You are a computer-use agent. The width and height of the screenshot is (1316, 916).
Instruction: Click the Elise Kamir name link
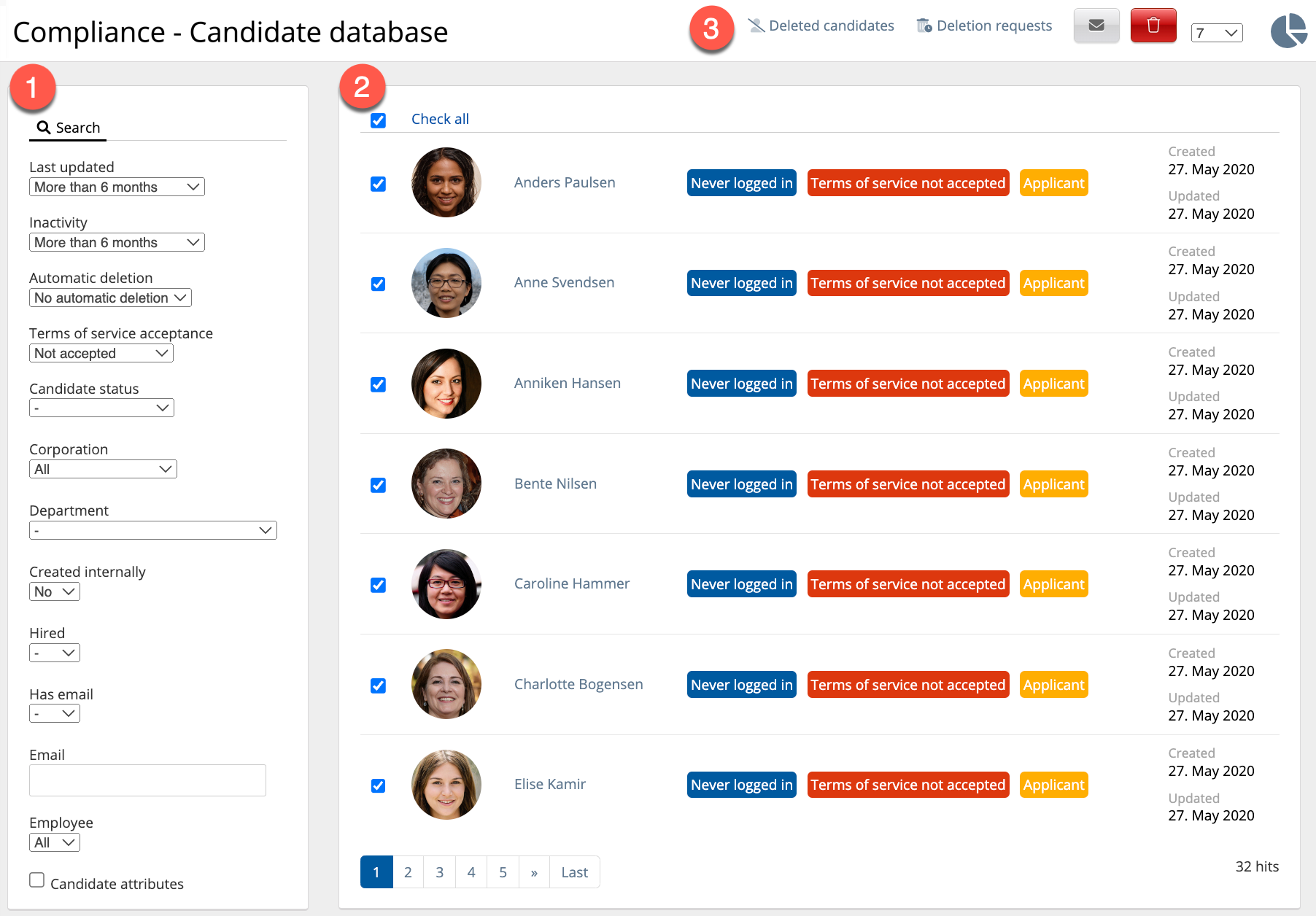pos(550,785)
